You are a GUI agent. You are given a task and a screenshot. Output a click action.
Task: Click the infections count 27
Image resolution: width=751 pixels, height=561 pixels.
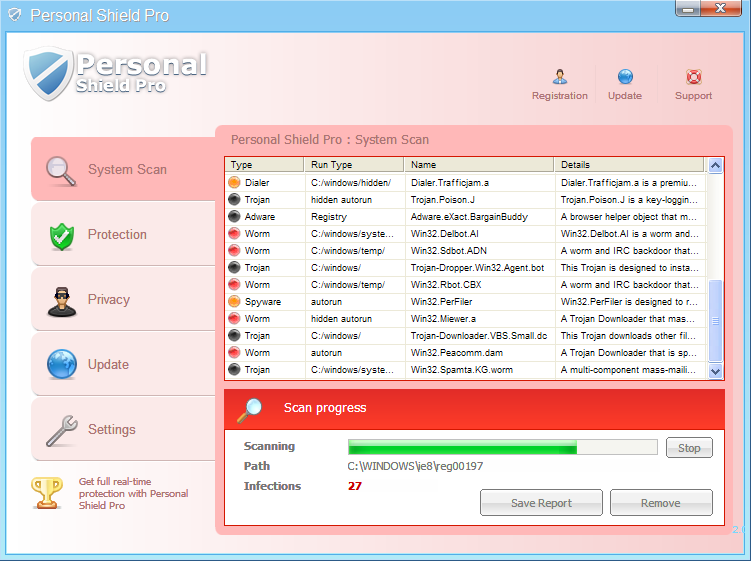tap(354, 486)
